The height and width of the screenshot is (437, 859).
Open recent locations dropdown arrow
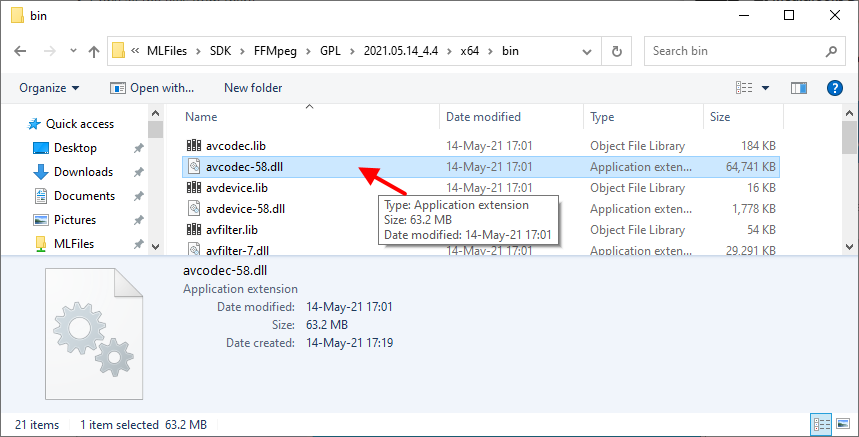(x=73, y=51)
